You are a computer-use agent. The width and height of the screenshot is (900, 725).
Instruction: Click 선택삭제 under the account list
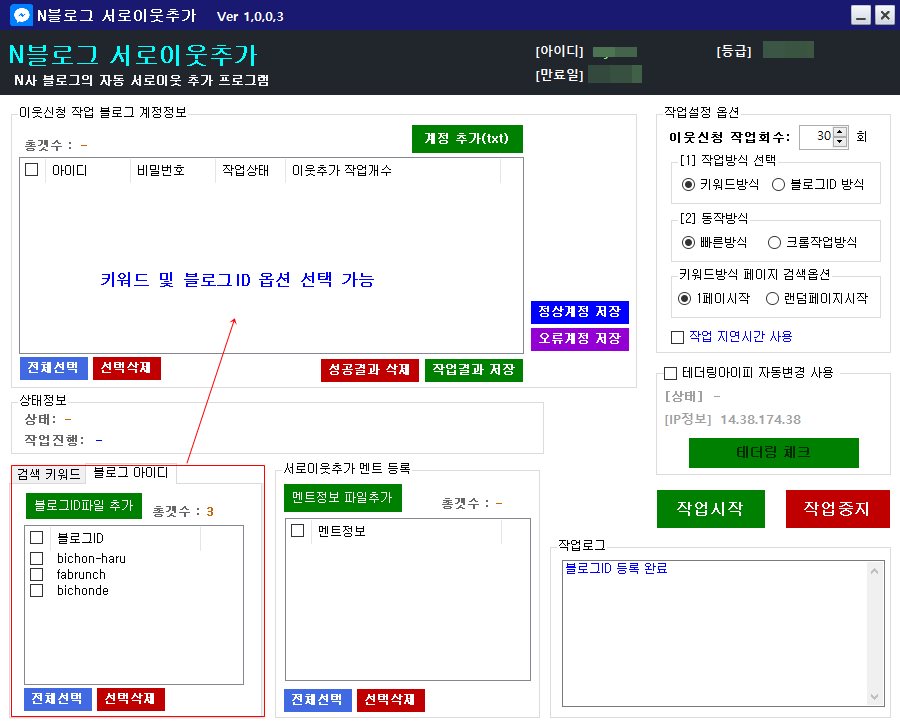(x=126, y=368)
